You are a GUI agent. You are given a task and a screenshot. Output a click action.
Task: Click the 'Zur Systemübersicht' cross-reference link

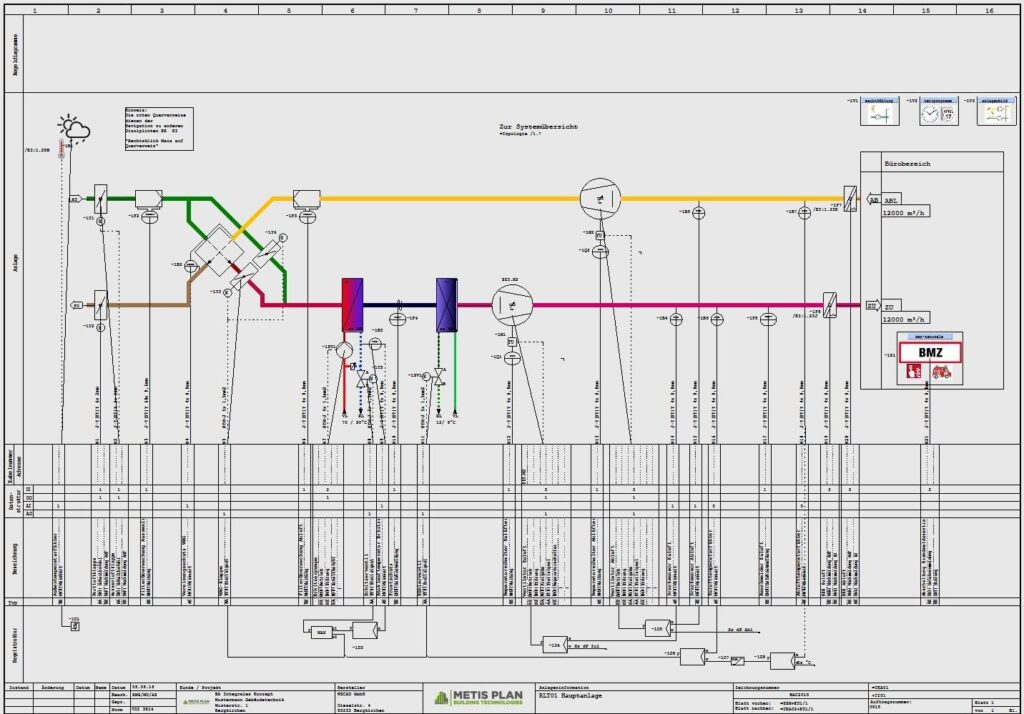(536, 128)
